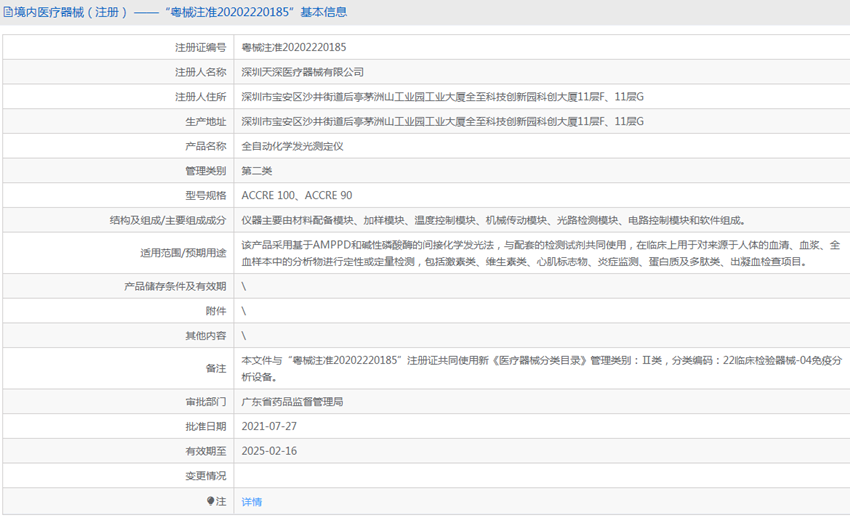Click the 型号规格 label cell
The width and height of the screenshot is (850, 517).
point(118,195)
